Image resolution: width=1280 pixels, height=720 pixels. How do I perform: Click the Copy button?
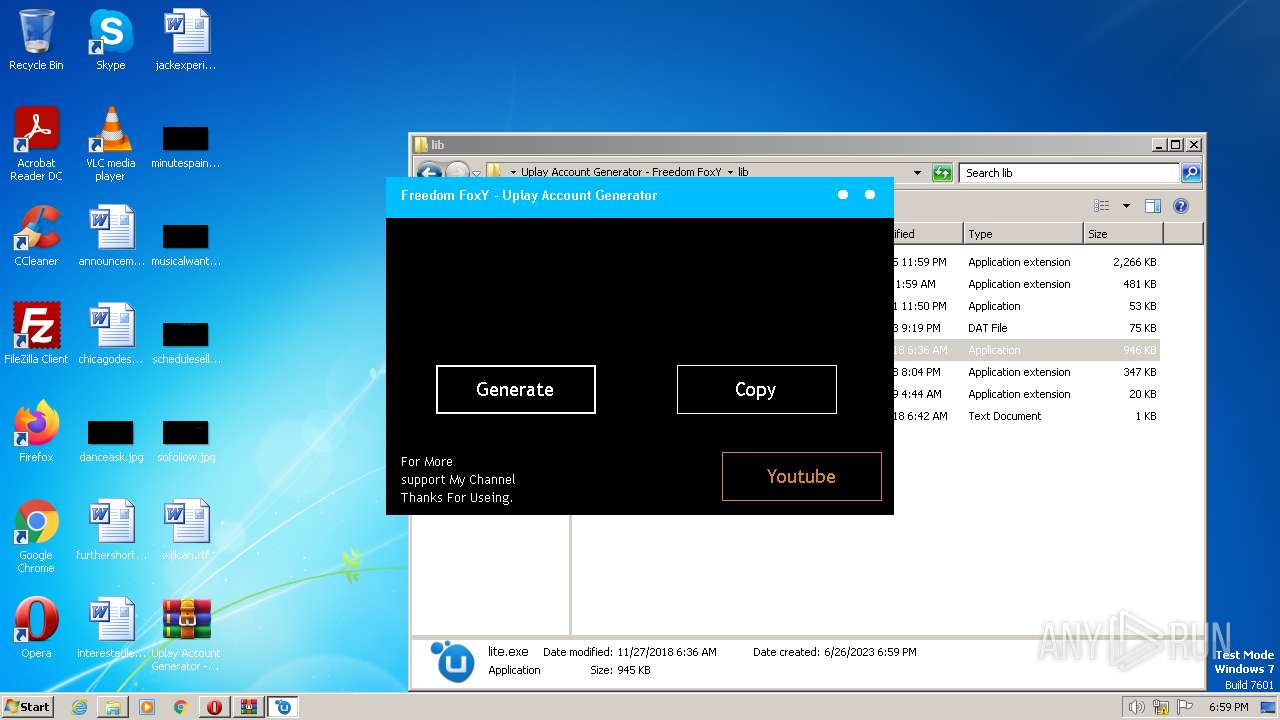pos(756,389)
